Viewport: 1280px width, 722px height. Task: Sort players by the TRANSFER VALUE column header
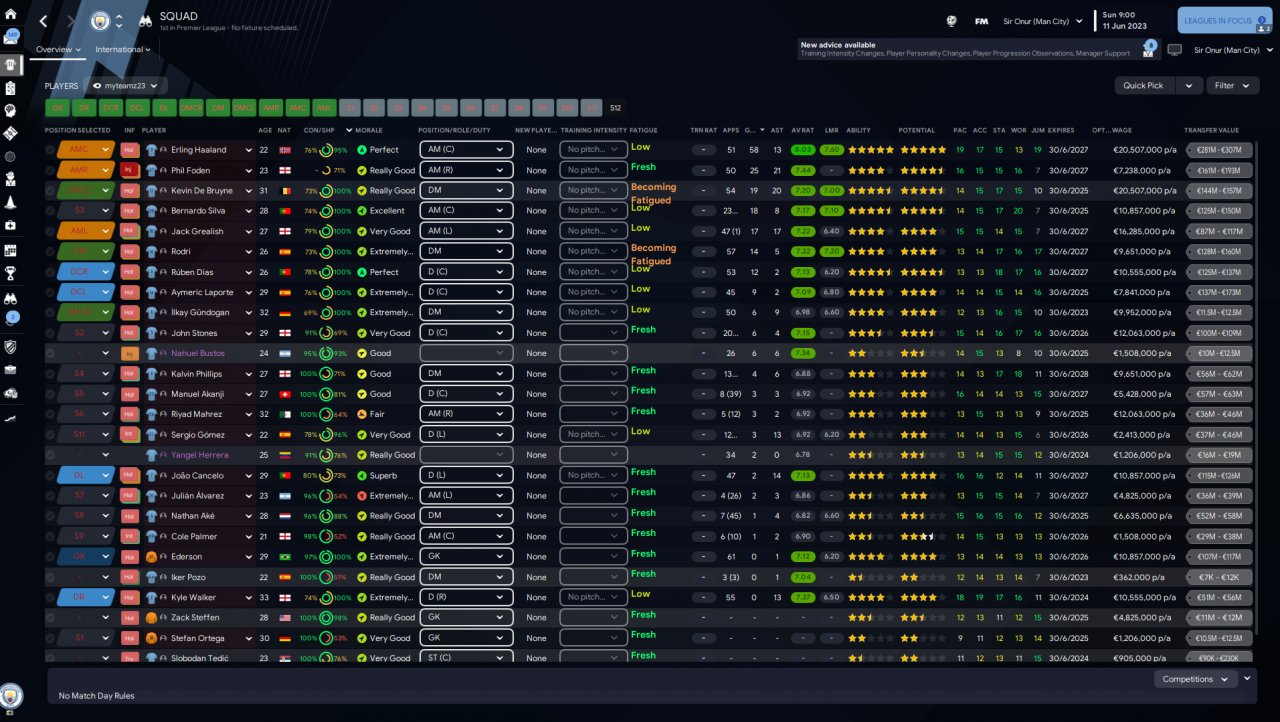(x=1211, y=130)
